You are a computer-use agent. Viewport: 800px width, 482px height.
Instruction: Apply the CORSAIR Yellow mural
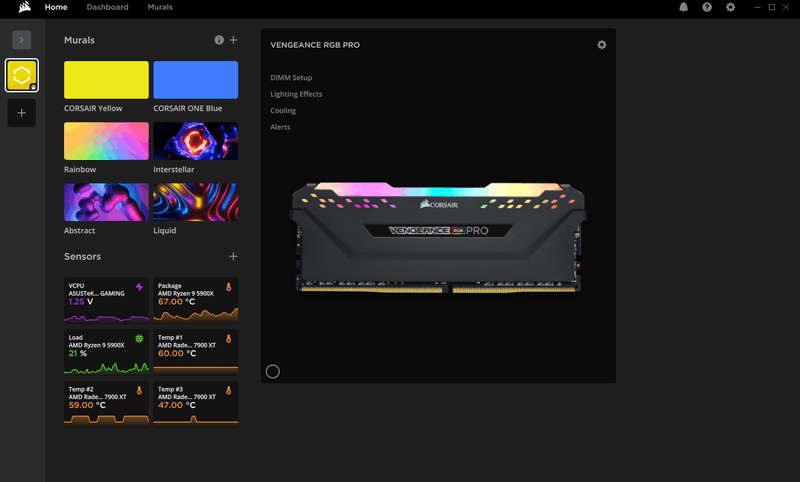tap(106, 80)
